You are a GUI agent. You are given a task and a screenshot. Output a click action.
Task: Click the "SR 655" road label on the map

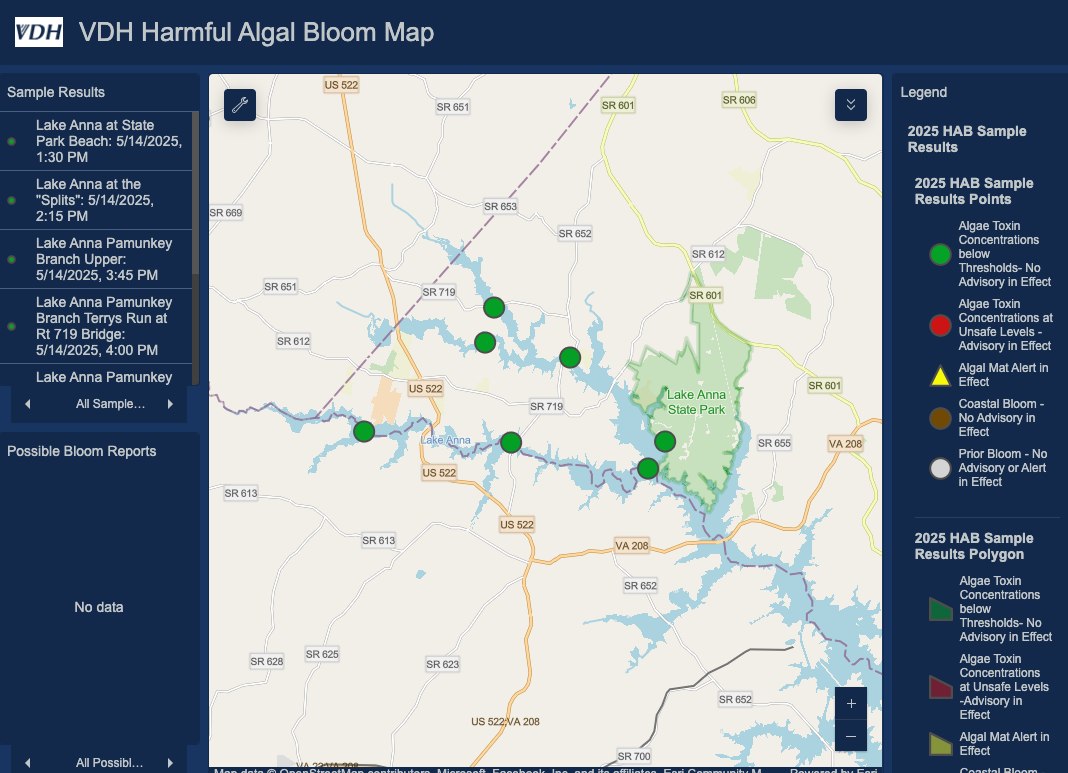point(774,443)
